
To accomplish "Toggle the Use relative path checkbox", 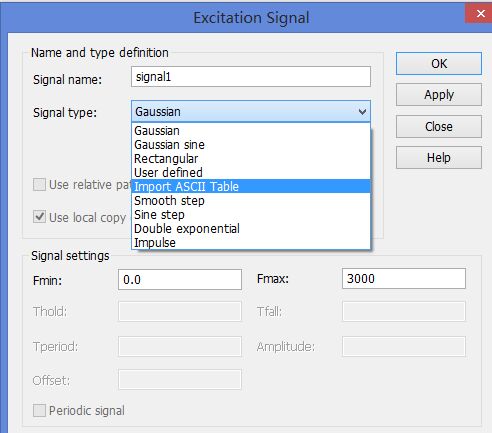I will click(x=39, y=184).
